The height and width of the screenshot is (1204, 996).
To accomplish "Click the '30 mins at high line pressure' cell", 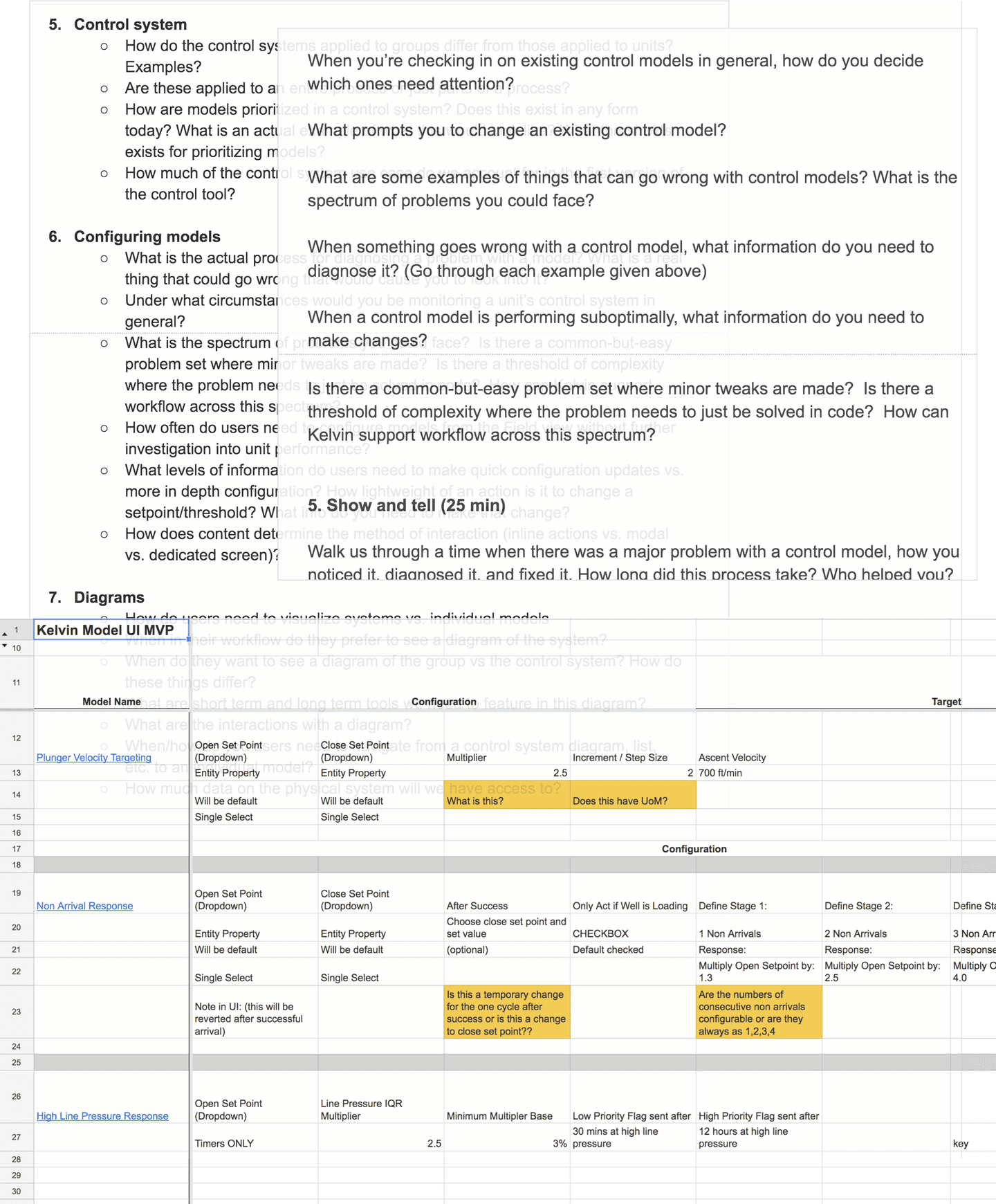I will (x=633, y=1138).
